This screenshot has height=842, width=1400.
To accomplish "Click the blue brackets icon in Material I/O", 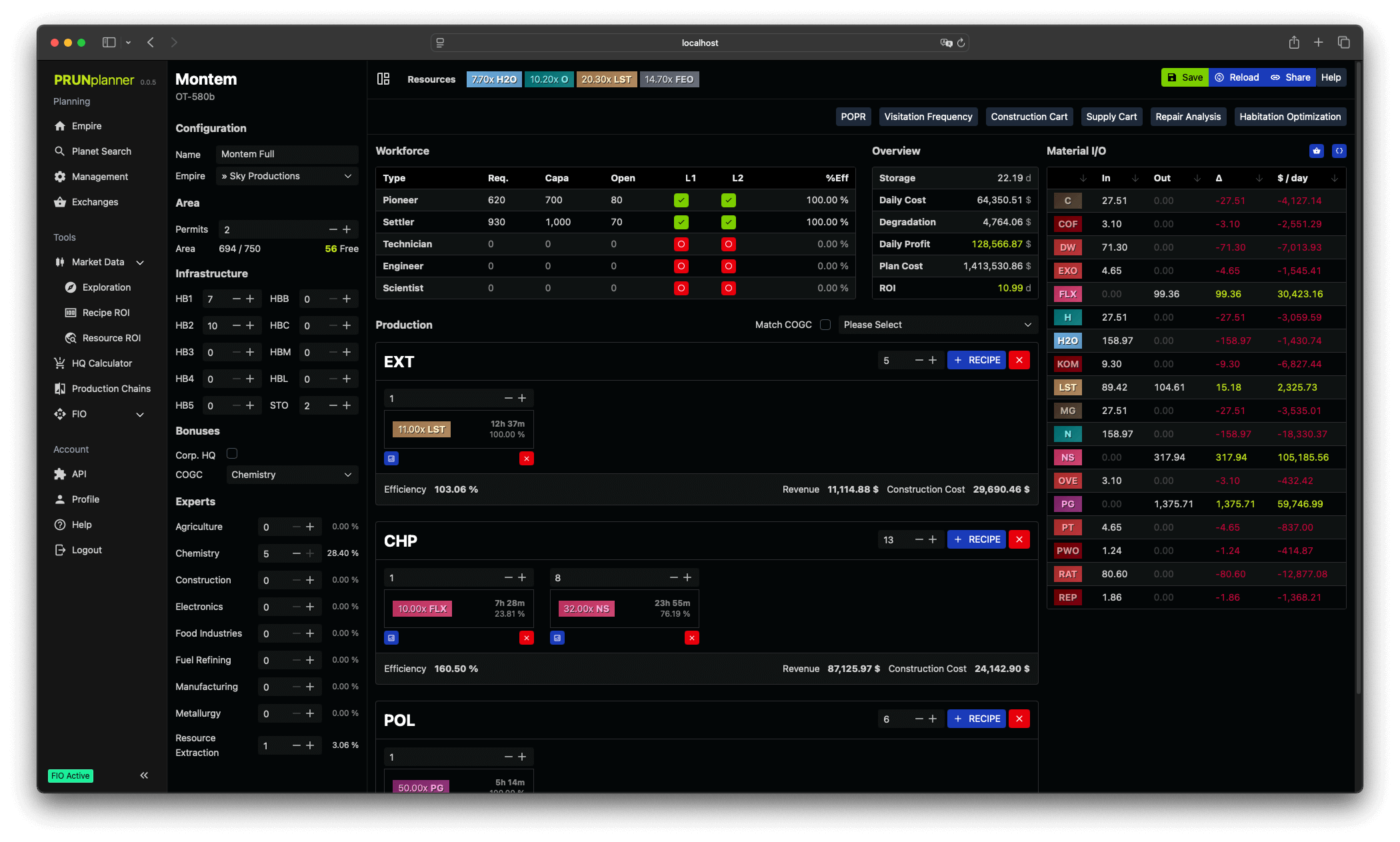I will (1339, 151).
